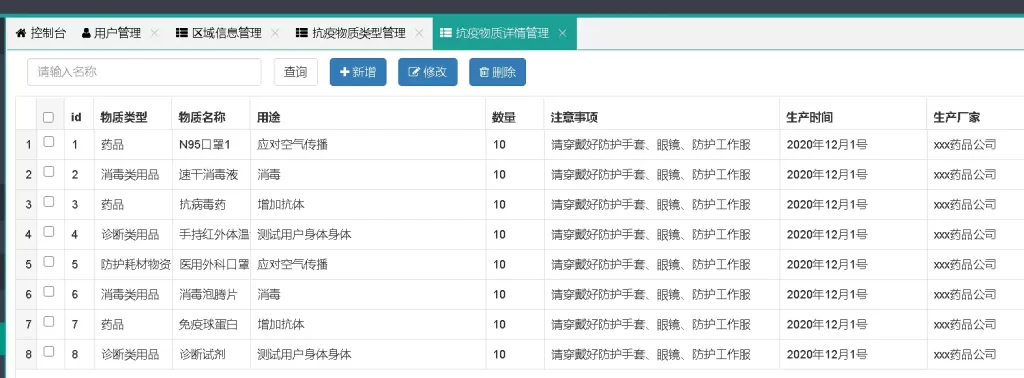Select the 消毒泡腾片 name cell

[211, 295]
